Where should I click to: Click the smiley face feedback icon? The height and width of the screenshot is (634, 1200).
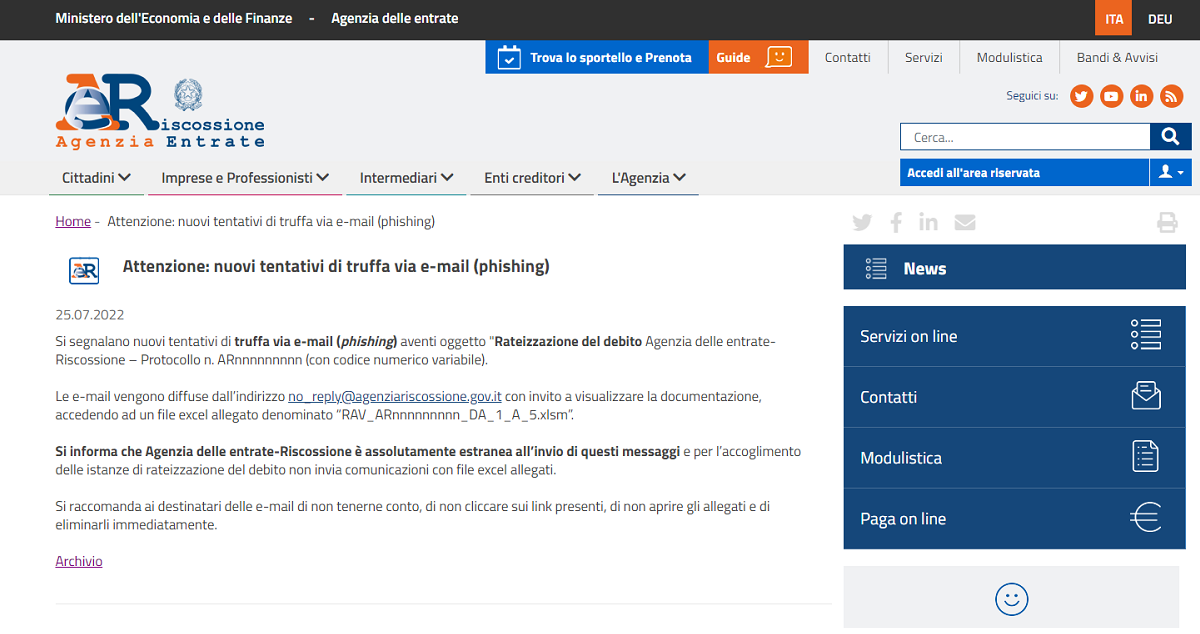click(x=1012, y=599)
